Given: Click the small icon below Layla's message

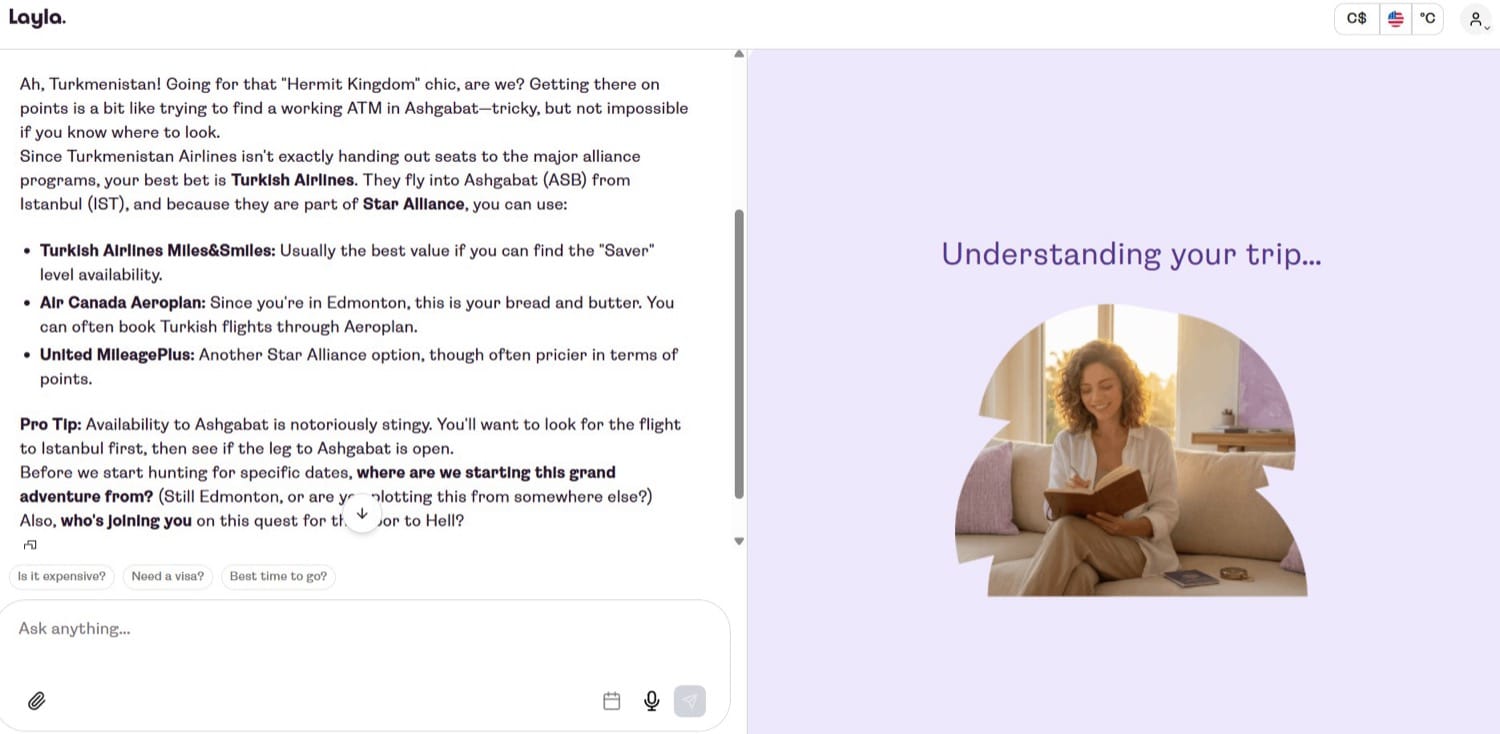Looking at the screenshot, I should tap(30, 545).
